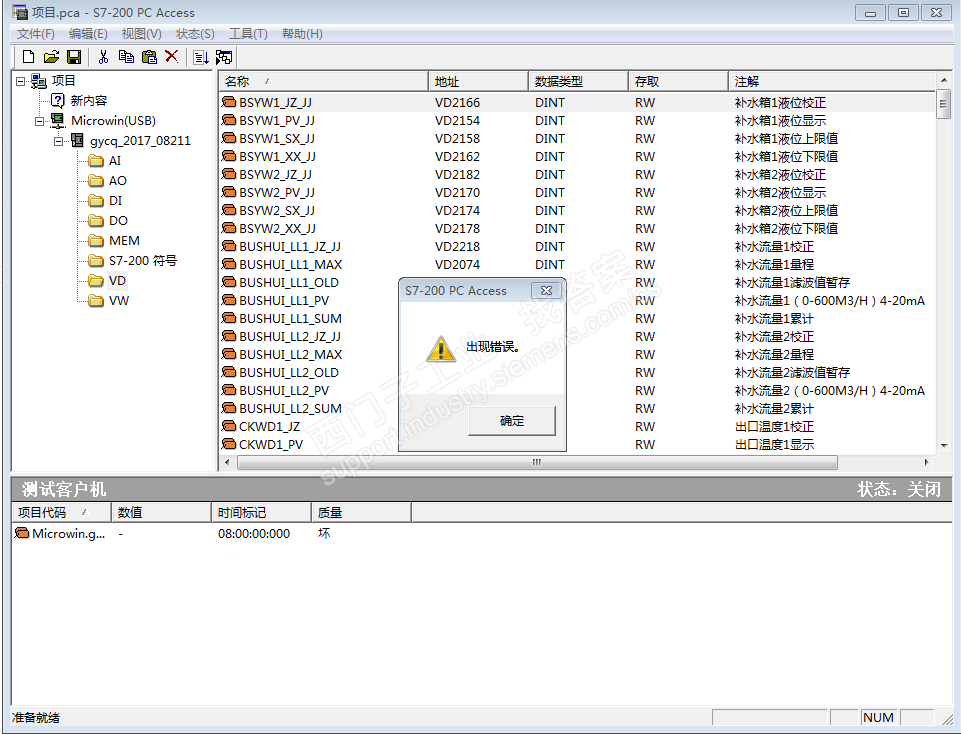This screenshot has height=734, width=961.
Task: Click the scroll up arrow of item list
Action: coord(944,80)
